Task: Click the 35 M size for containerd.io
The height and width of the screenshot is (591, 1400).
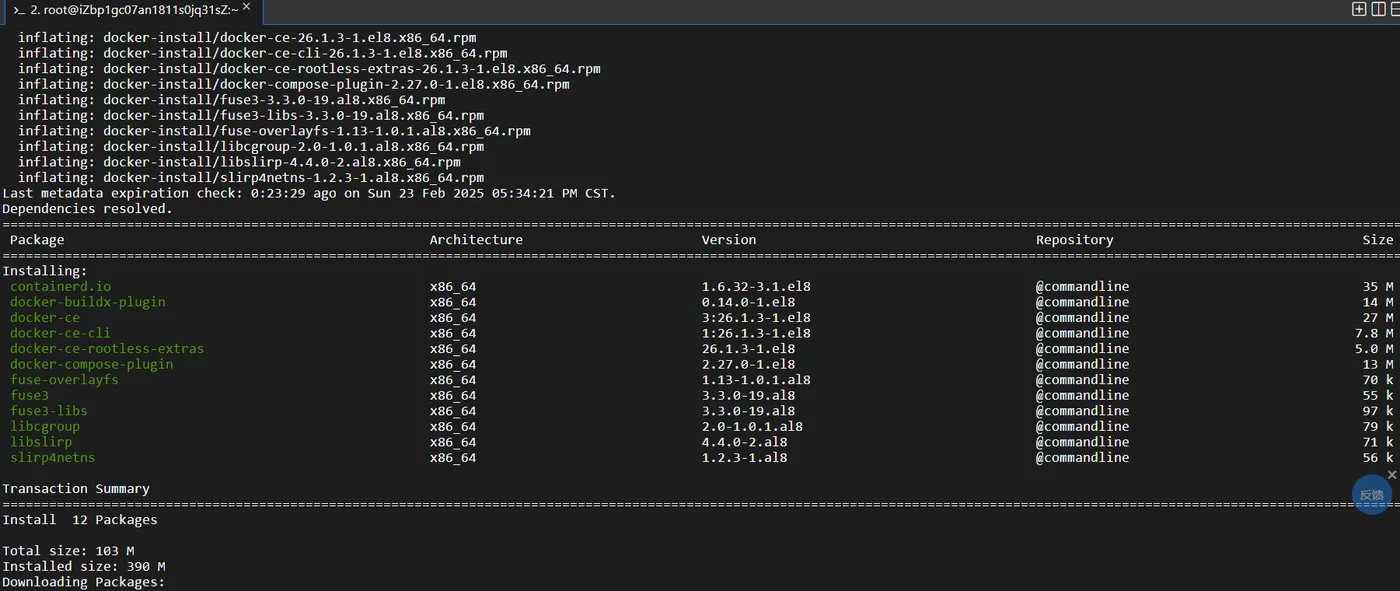Action: click(1378, 286)
